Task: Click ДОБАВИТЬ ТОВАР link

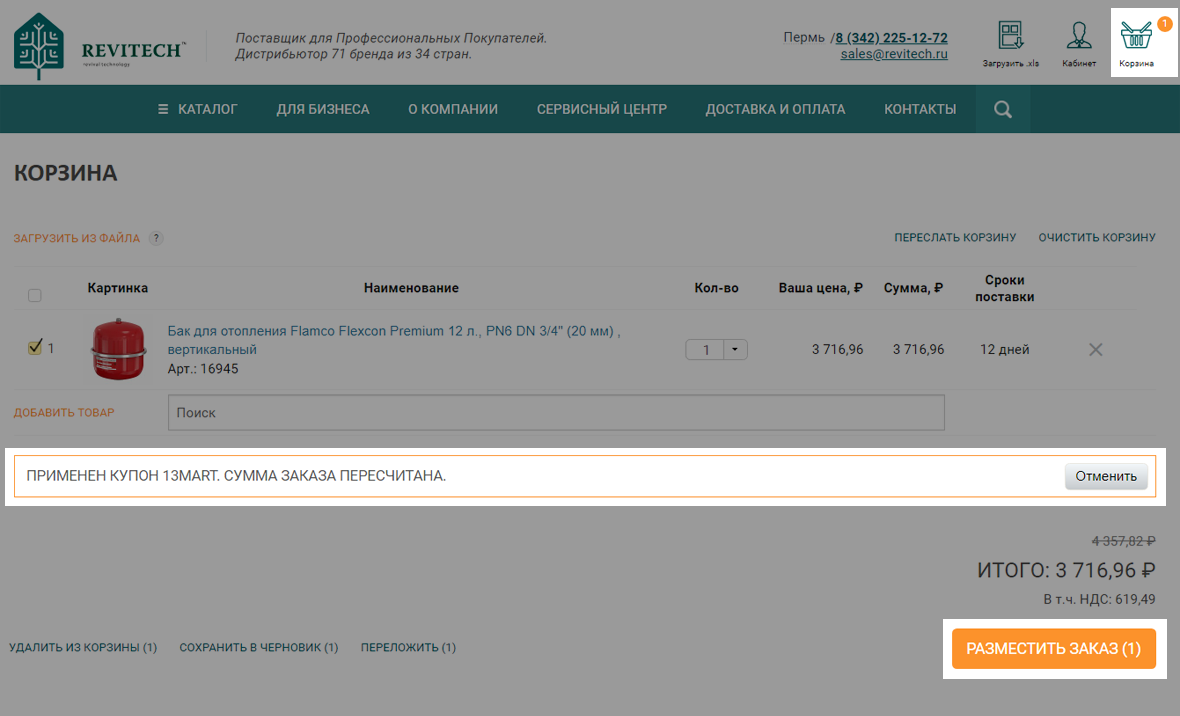Action: 64,413
